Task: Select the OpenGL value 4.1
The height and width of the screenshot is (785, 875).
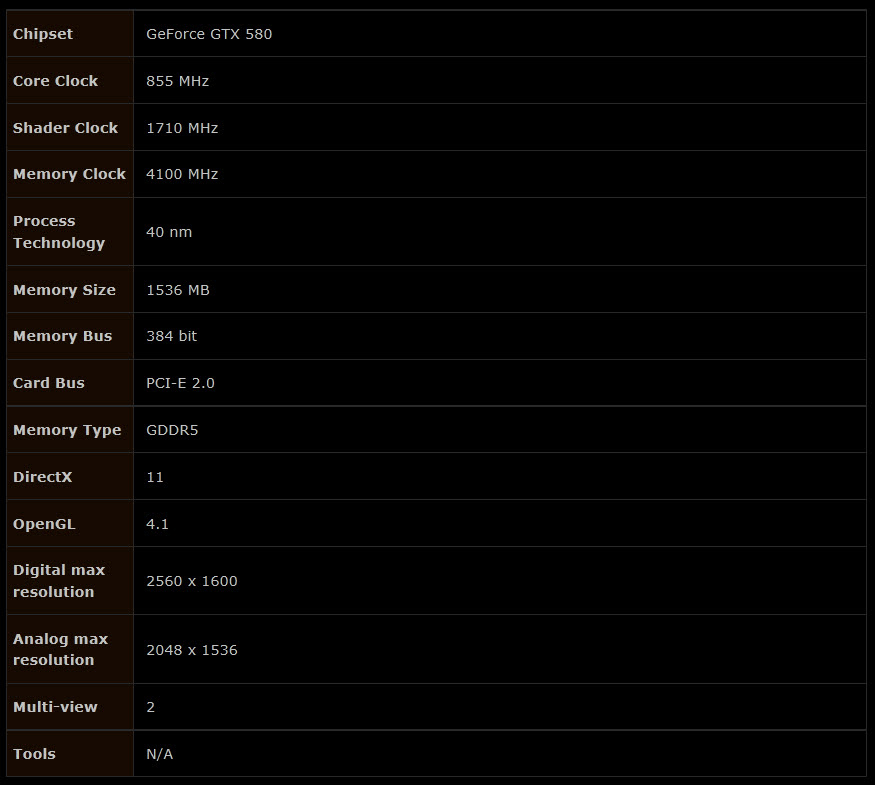Action: [157, 524]
